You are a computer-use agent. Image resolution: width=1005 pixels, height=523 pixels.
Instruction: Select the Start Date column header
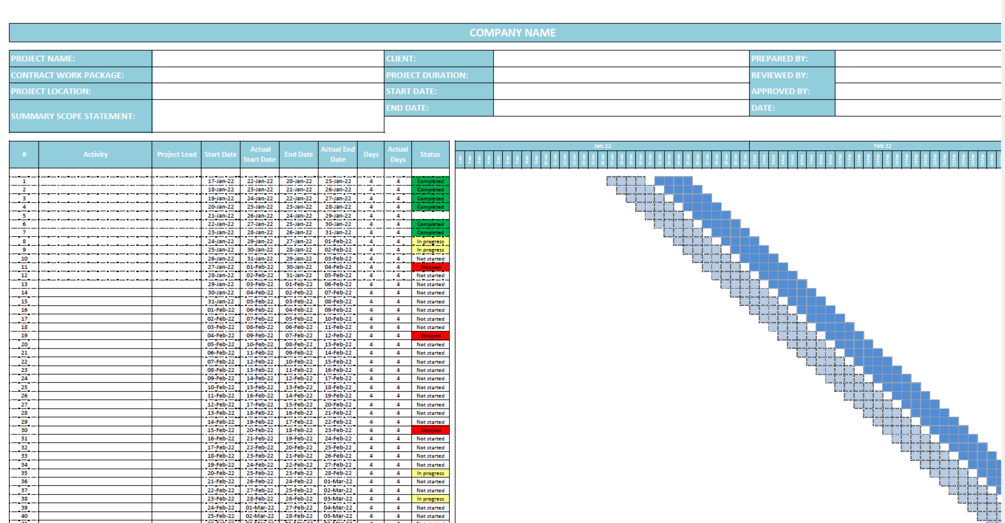(220, 154)
